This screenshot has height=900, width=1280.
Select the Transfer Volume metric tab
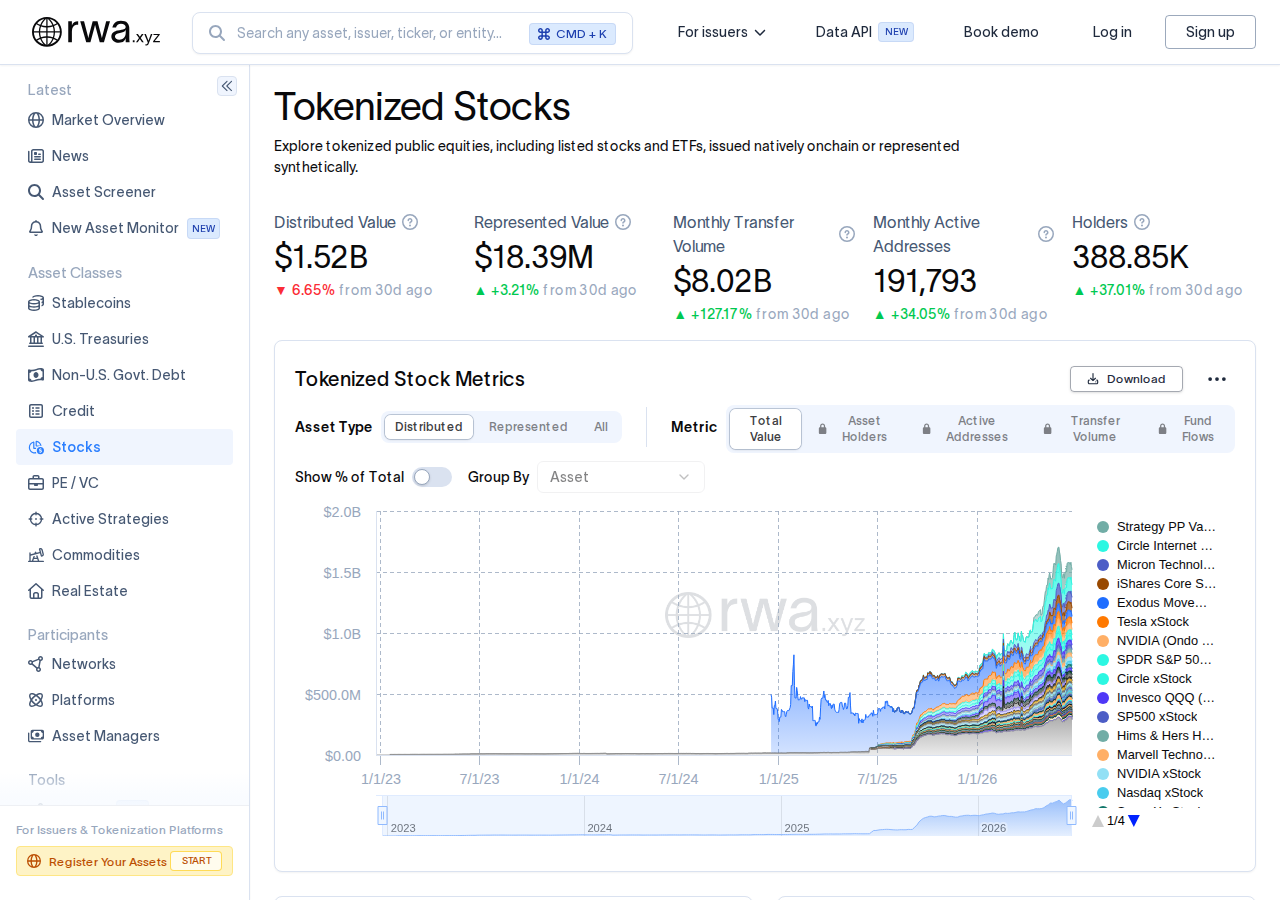click(x=1085, y=429)
